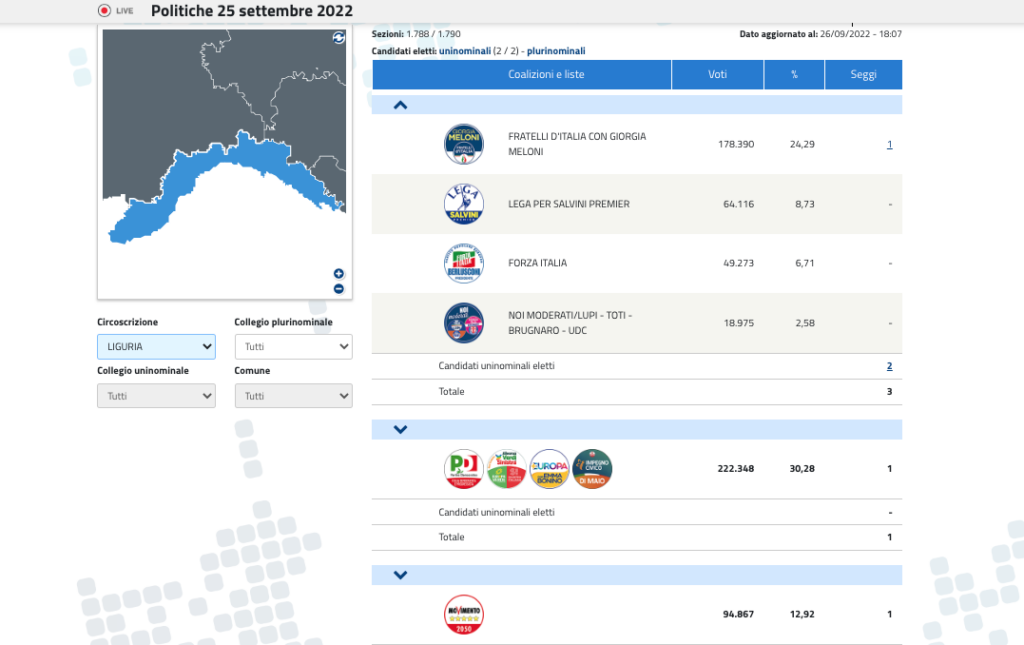Click the 94.867 votes value
The width and height of the screenshot is (1024, 645).
click(739, 614)
